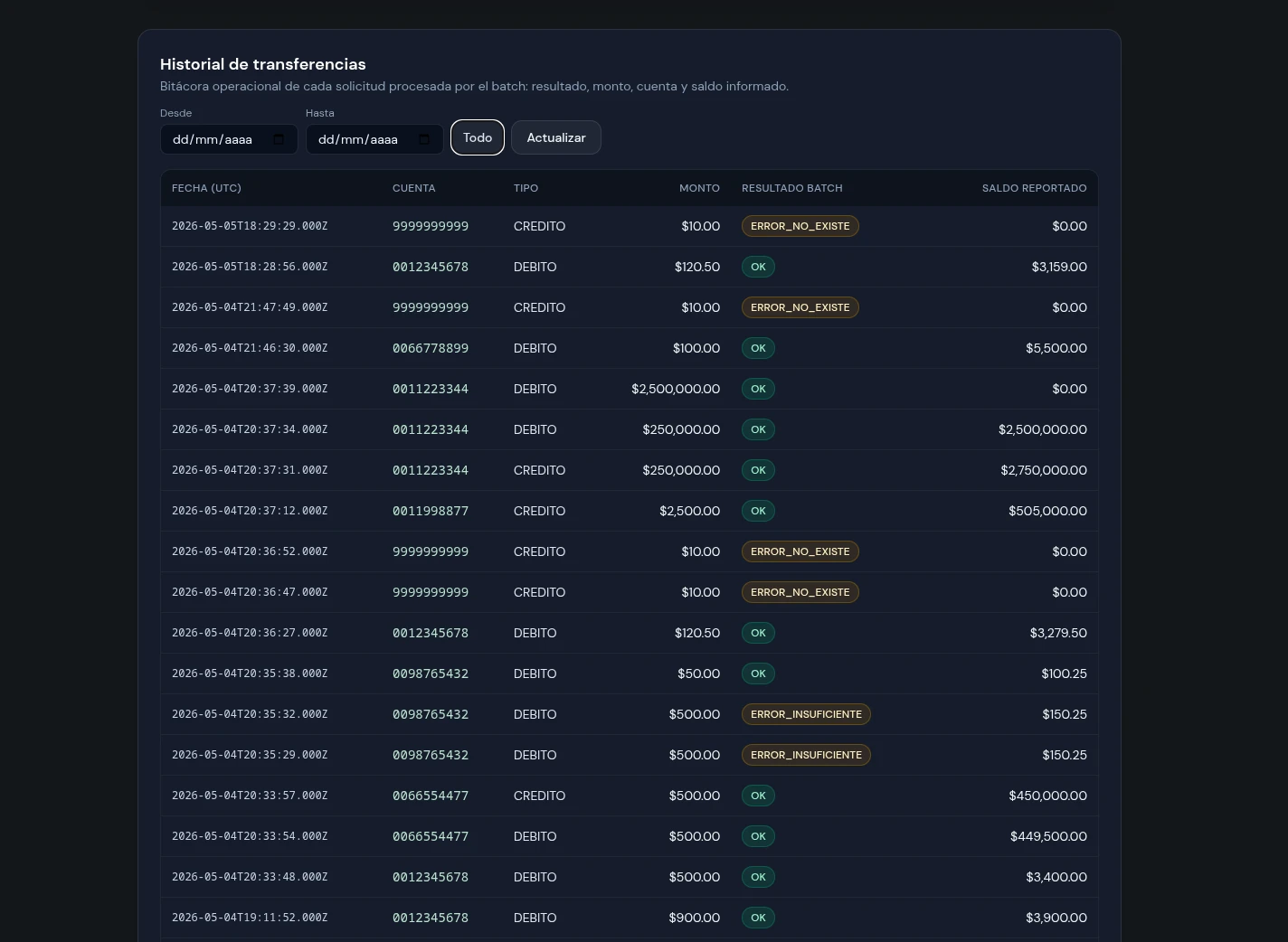Click account 0012345678 in the 2026-05-05T18:28:56 row
This screenshot has width=1288, height=942.
coord(431,267)
